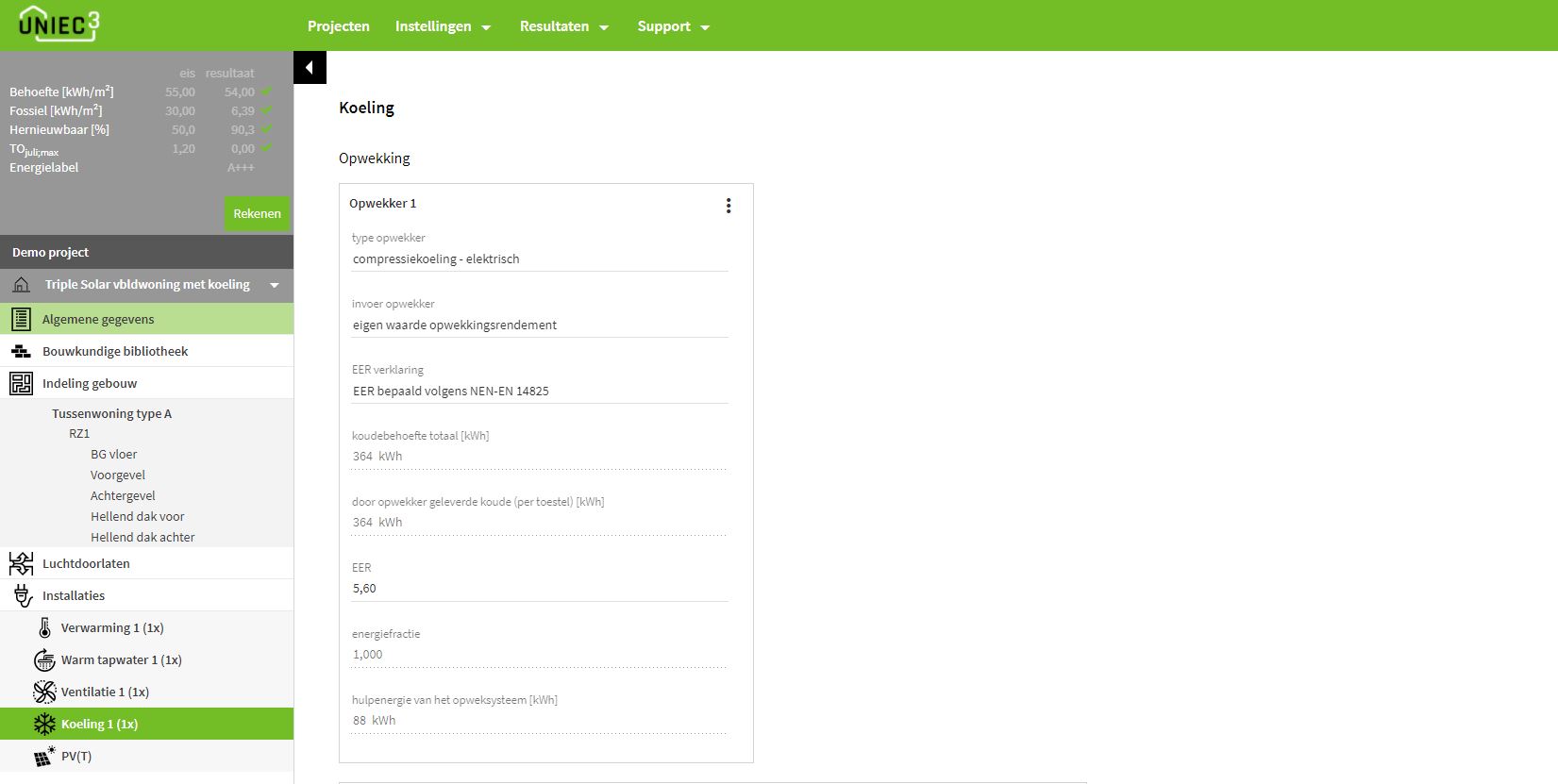This screenshot has width=1558, height=784.
Task: Click the Uniec 3 logo
Action: 59,25
